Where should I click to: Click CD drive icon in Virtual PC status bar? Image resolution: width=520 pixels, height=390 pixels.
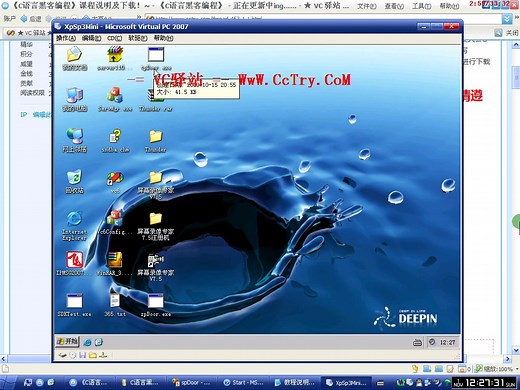click(x=73, y=355)
